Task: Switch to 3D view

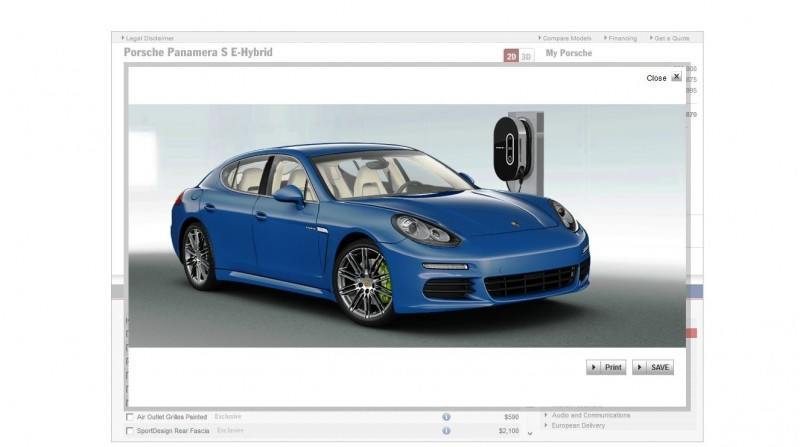Action: click(x=526, y=57)
